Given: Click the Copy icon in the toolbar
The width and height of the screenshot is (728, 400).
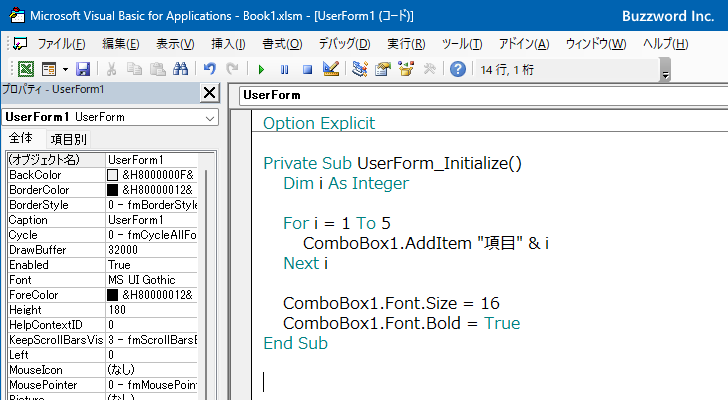Looking at the screenshot, I should tap(135, 69).
